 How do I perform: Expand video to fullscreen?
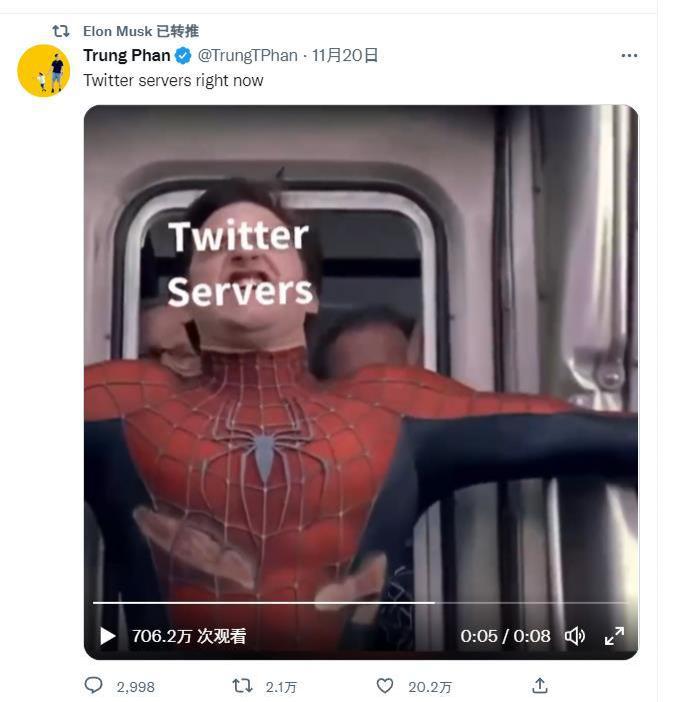(614, 636)
